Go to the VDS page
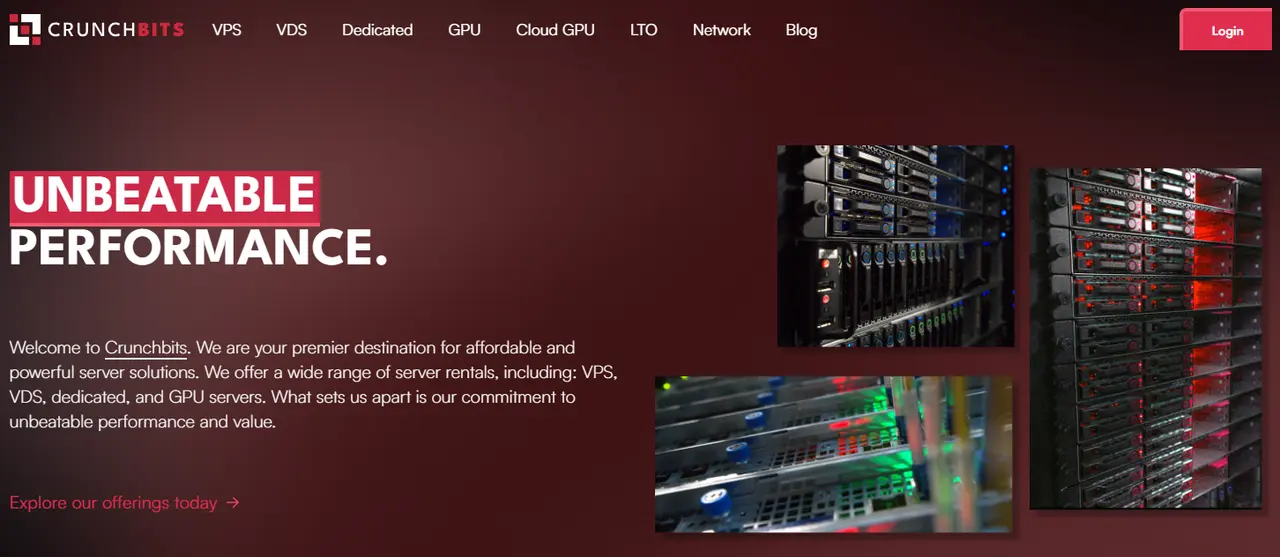Viewport: 1280px width, 557px height. click(x=291, y=30)
